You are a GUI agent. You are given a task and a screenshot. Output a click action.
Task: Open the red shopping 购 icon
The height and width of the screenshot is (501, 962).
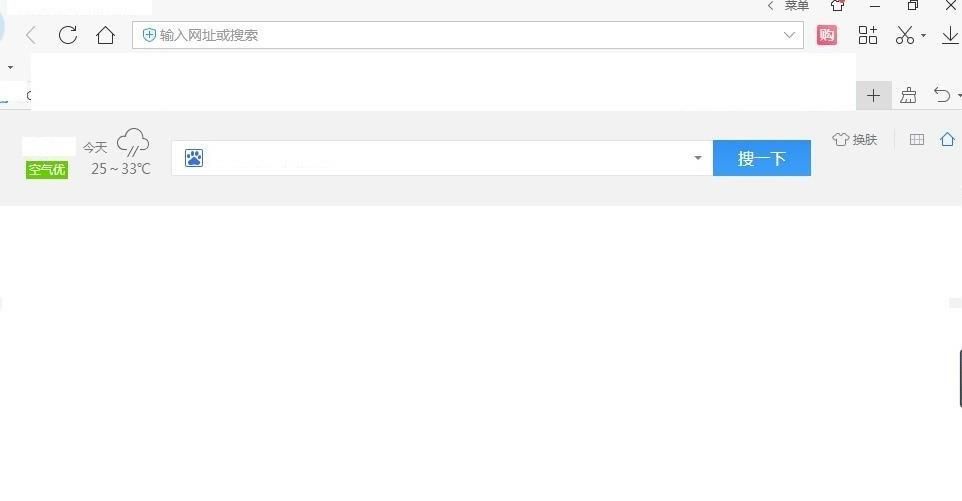(826, 35)
